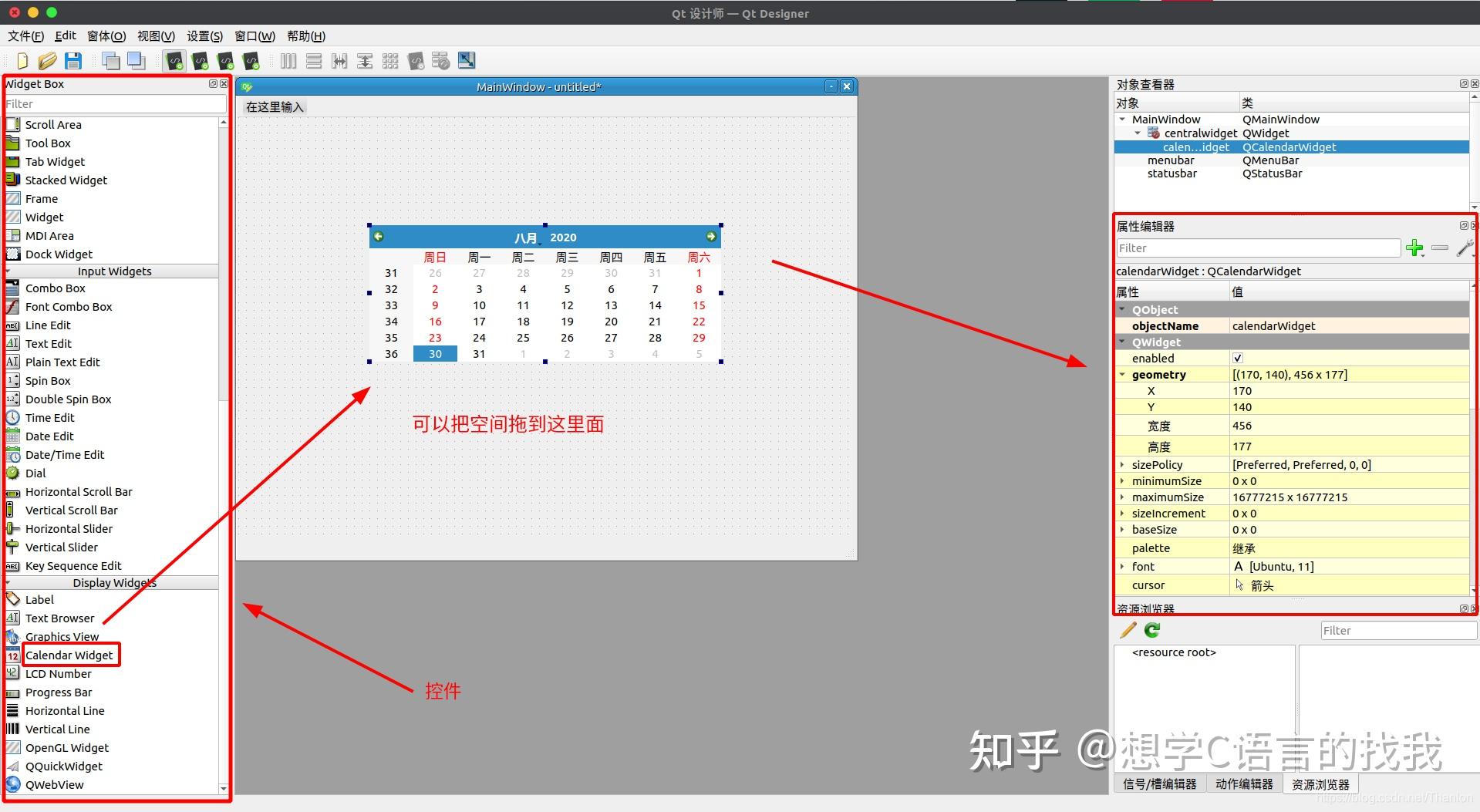Apply a horizontal layout from the toolbar

pyautogui.click(x=288, y=61)
